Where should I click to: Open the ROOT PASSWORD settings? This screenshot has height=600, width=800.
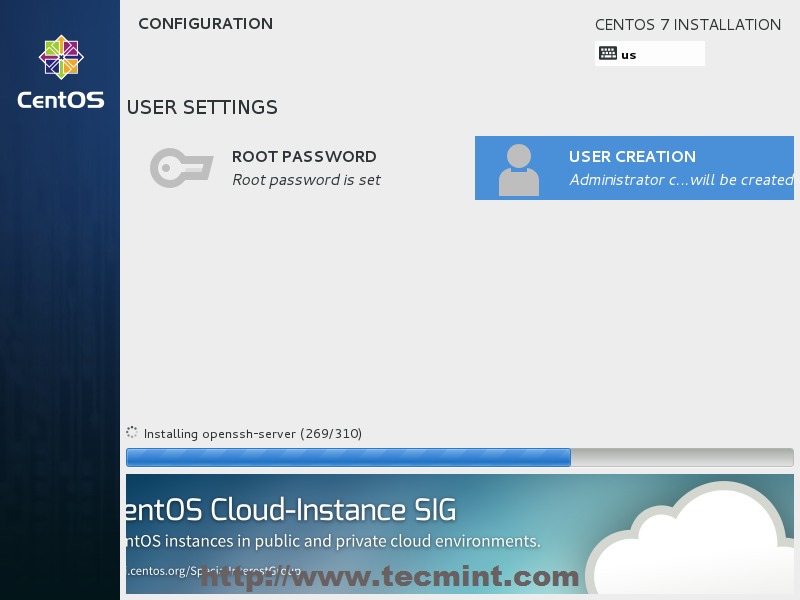(304, 157)
